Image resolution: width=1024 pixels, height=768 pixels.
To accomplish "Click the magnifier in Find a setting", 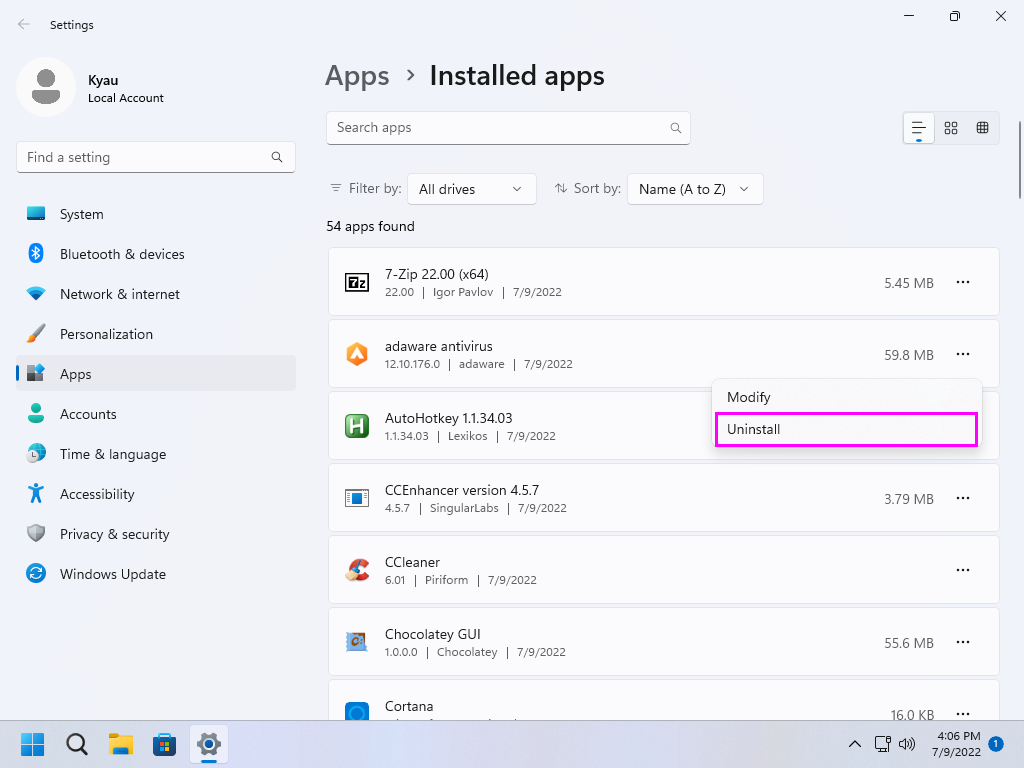I will 277,157.
